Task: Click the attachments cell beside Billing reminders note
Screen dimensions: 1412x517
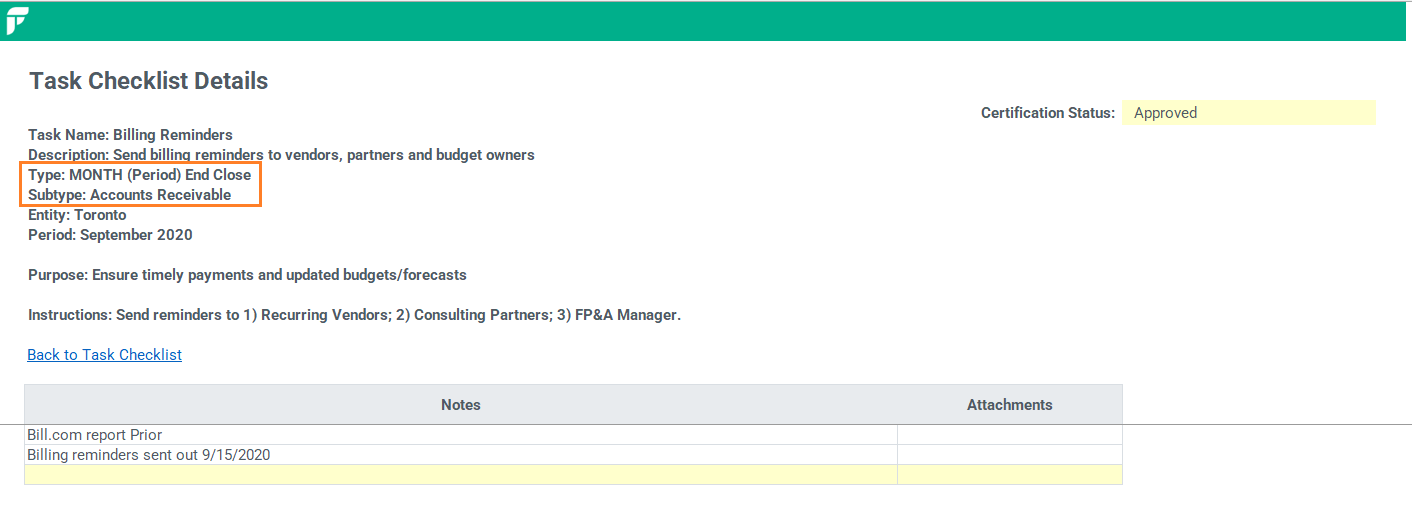Action: 1010,455
